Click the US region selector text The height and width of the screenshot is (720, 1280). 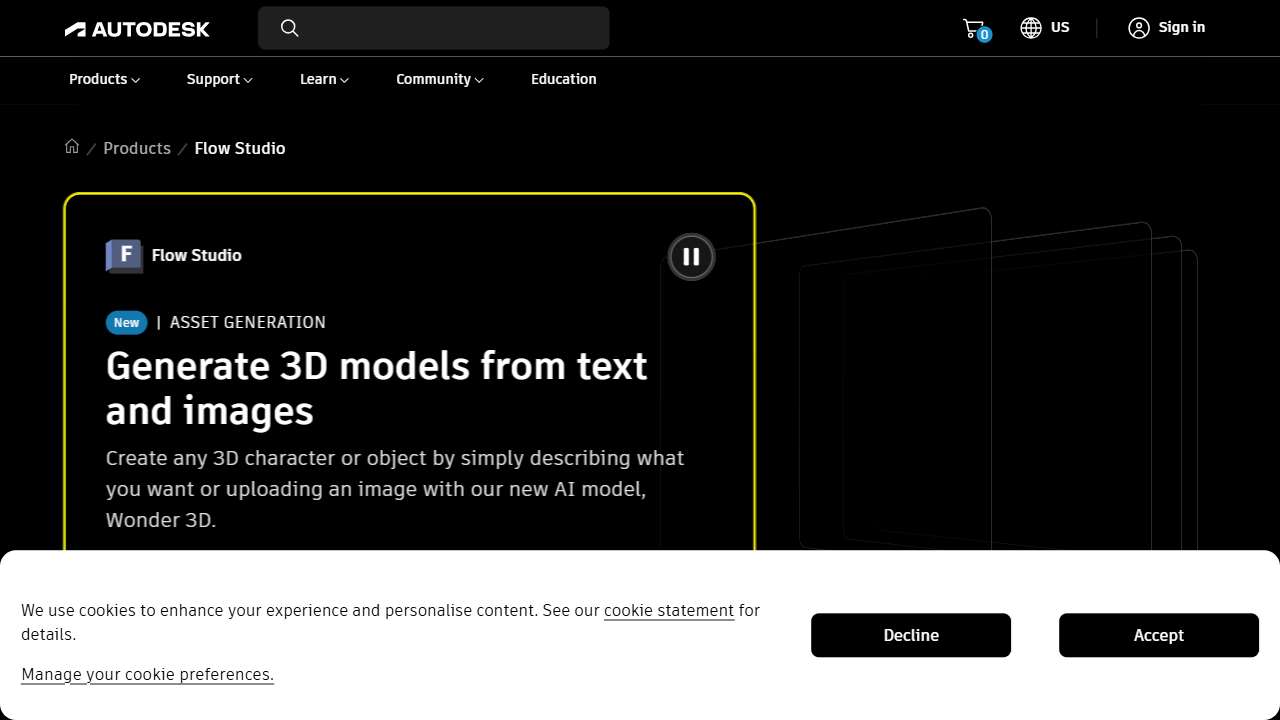coord(1060,28)
